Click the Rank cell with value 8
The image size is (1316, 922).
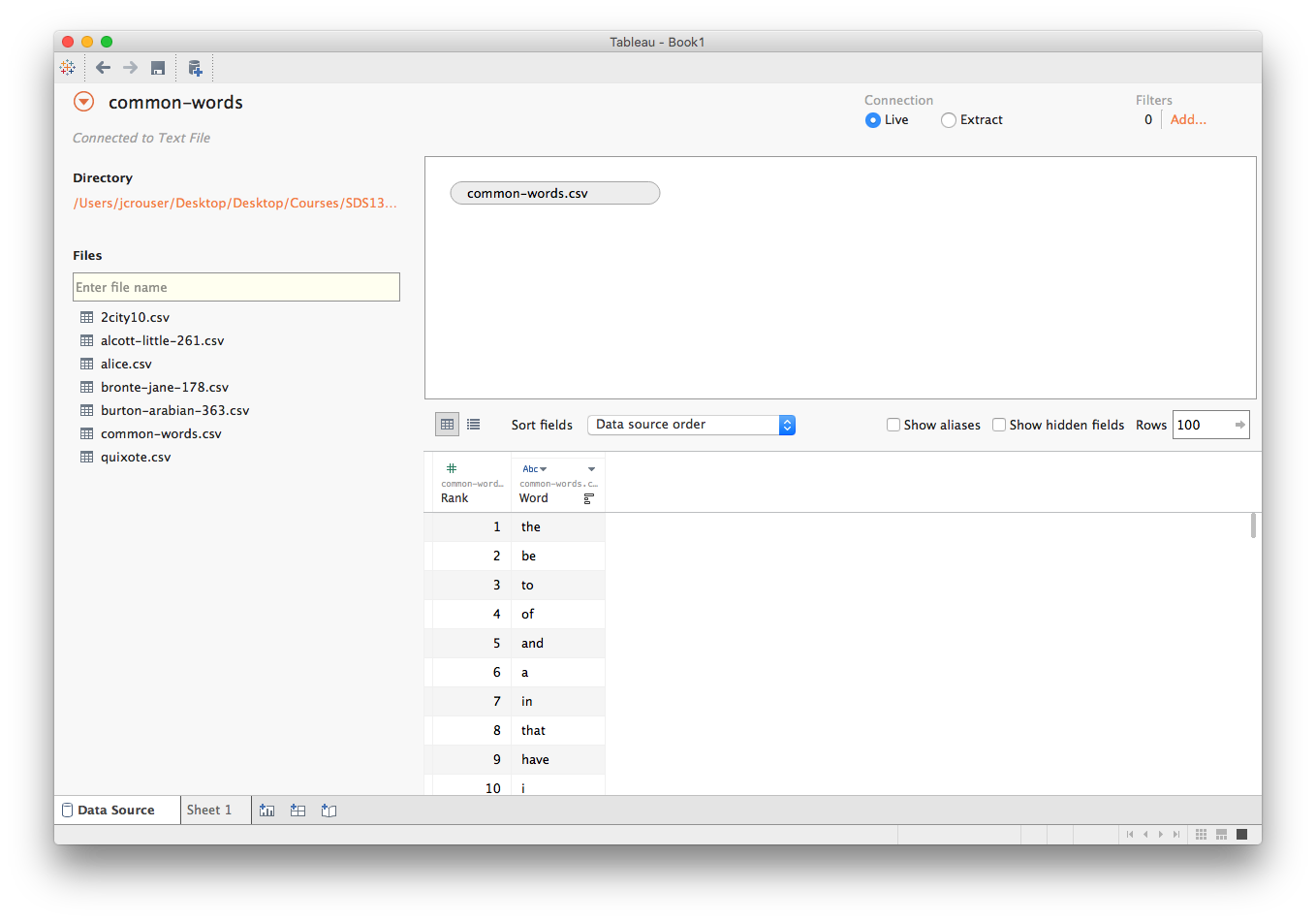[471, 730]
